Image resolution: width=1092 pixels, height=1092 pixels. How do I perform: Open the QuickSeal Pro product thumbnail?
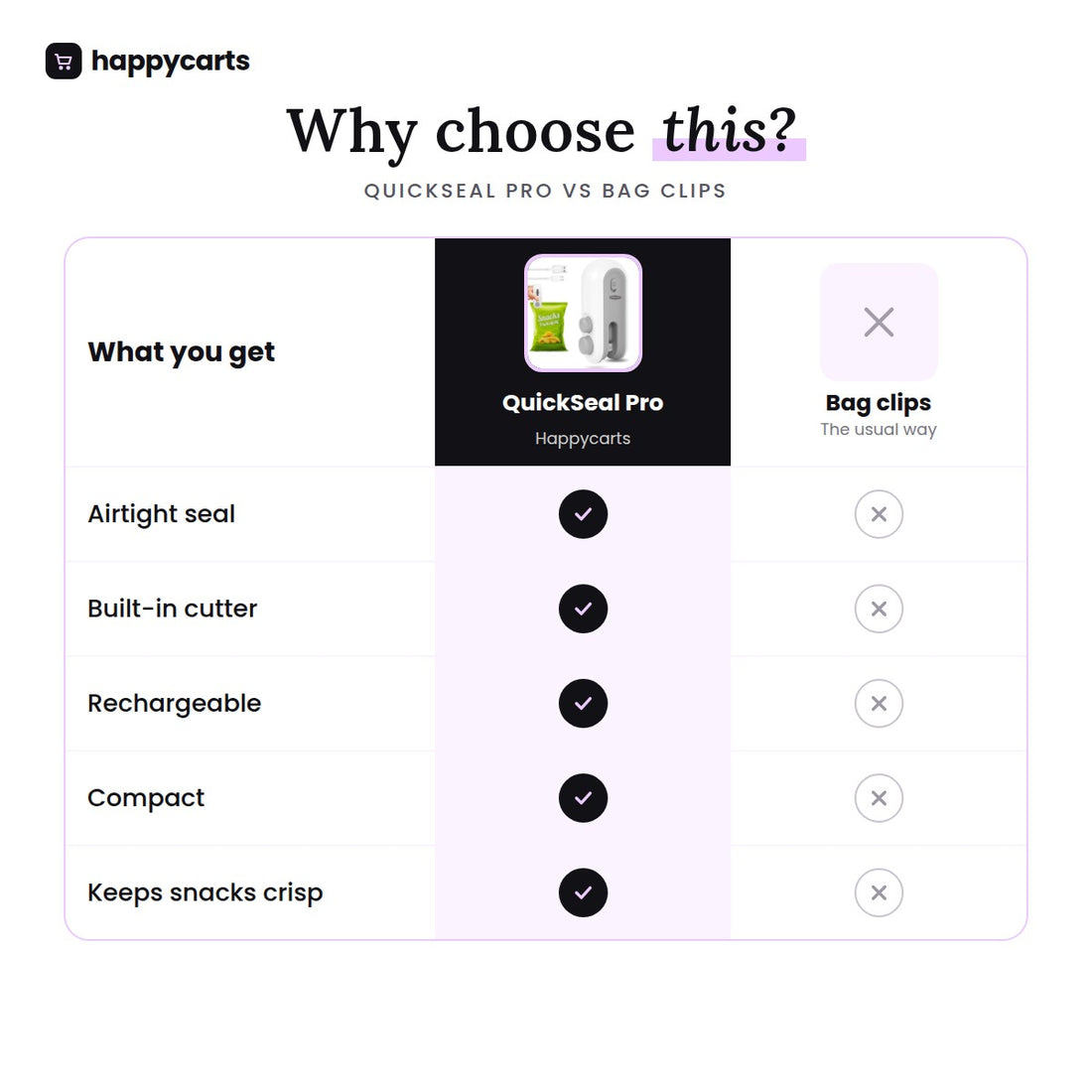tap(583, 314)
